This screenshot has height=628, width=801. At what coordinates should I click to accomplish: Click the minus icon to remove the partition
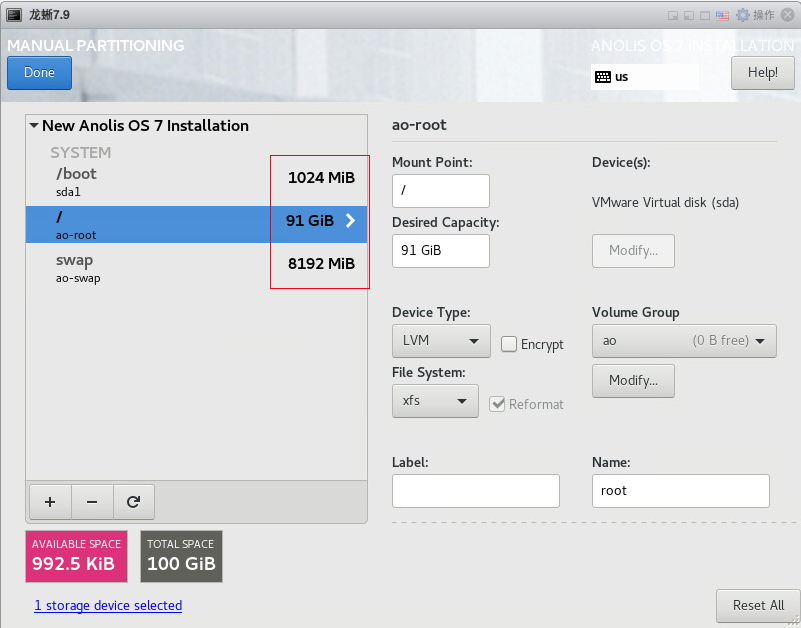click(92, 502)
